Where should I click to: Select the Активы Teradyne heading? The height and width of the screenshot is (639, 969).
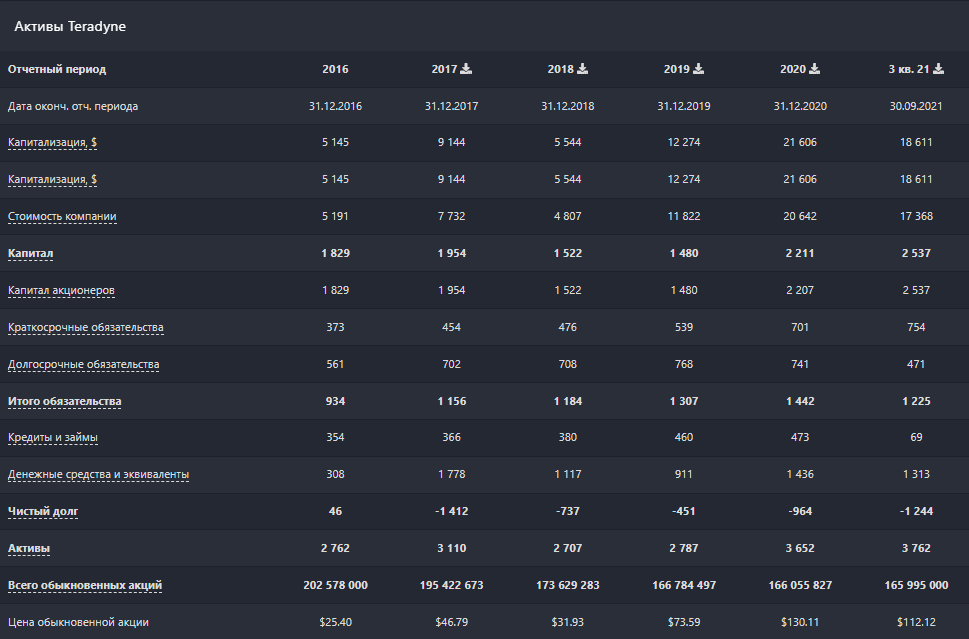[70, 27]
